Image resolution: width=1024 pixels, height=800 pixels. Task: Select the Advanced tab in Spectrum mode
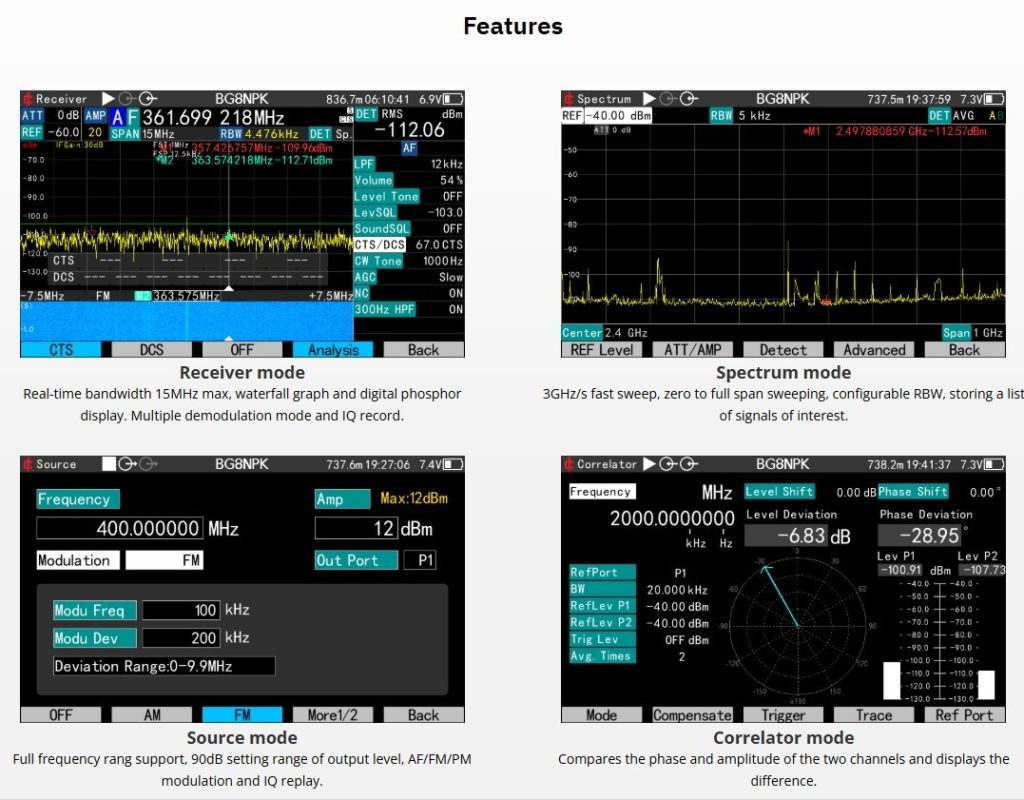(874, 350)
